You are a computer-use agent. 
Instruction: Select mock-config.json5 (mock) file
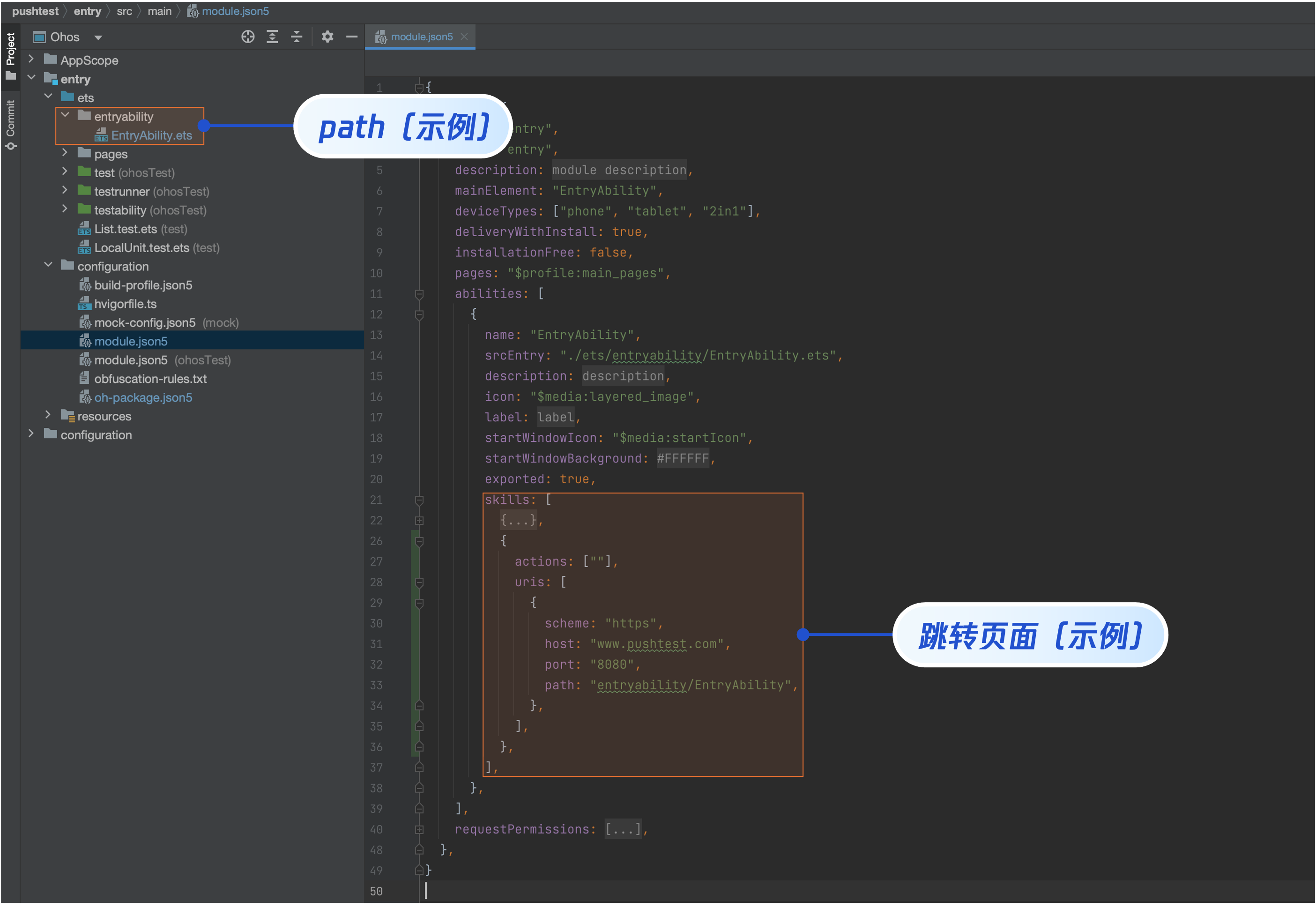coord(159,322)
